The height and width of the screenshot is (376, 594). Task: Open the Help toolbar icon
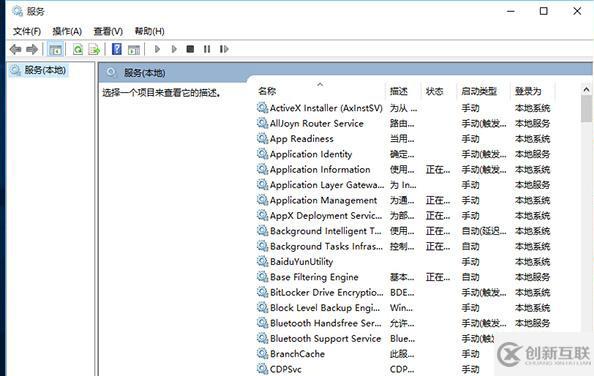117,49
